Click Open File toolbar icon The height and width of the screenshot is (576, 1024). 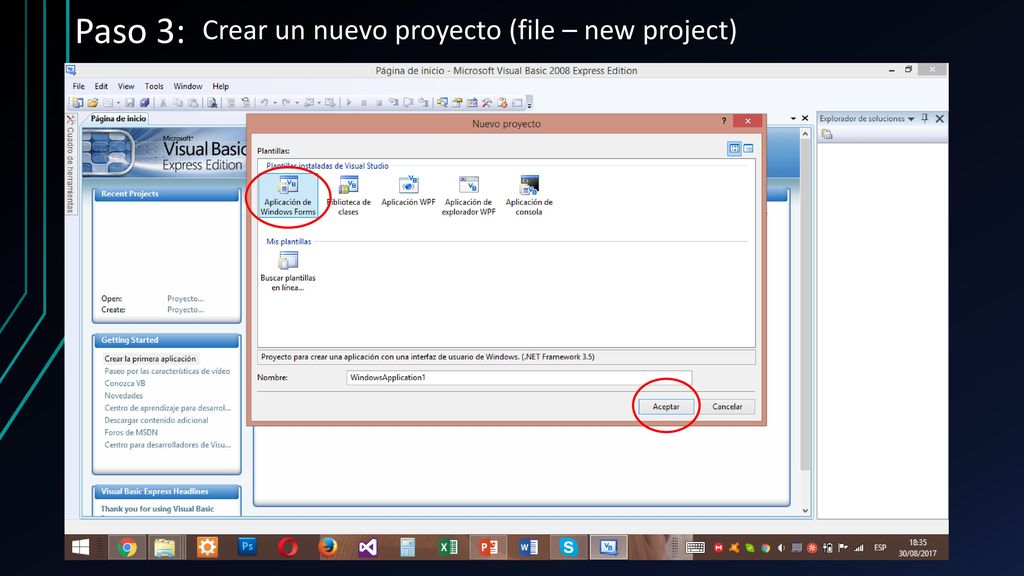tap(93, 103)
